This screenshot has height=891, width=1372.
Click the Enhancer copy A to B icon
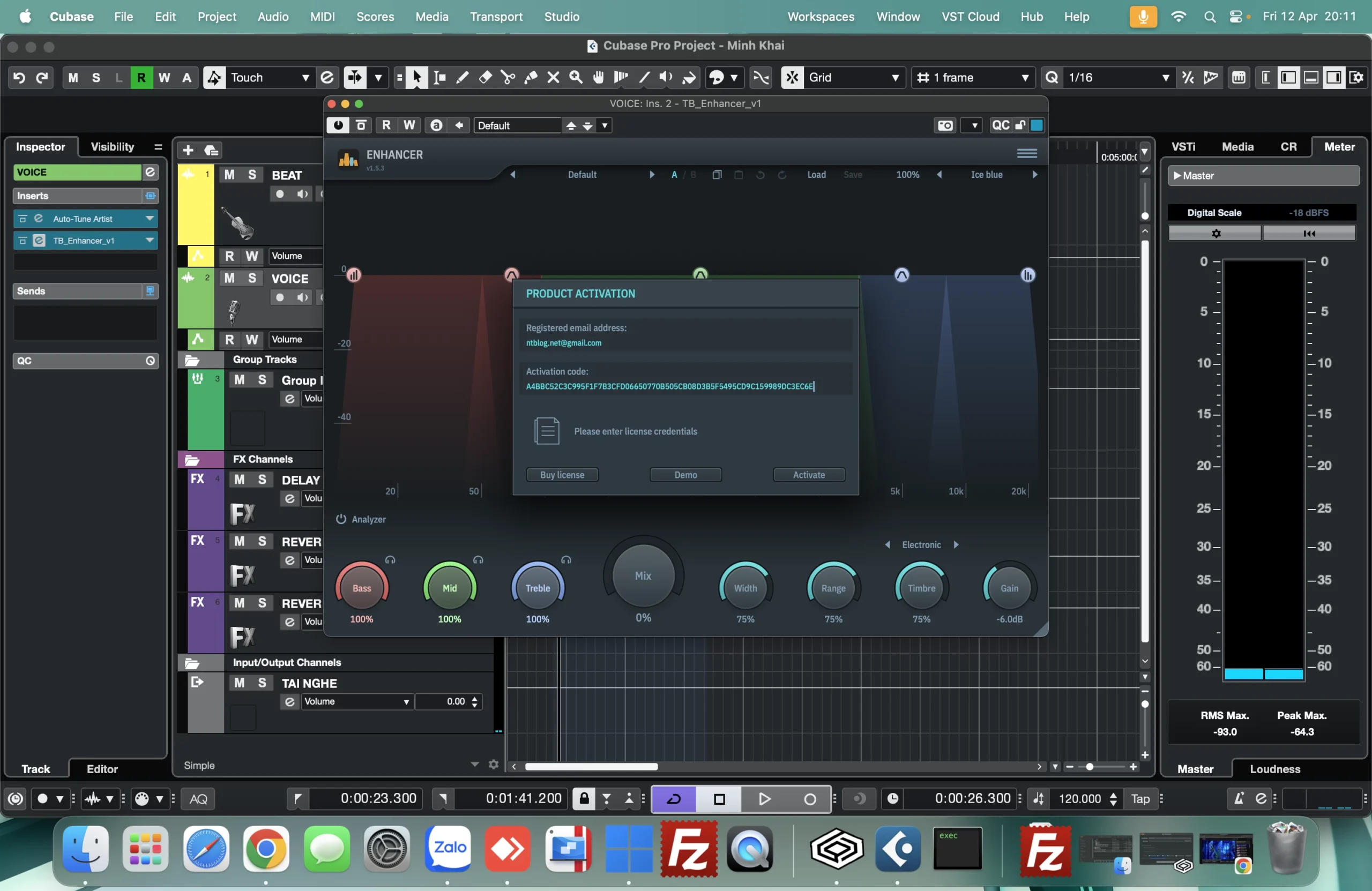[717, 175]
